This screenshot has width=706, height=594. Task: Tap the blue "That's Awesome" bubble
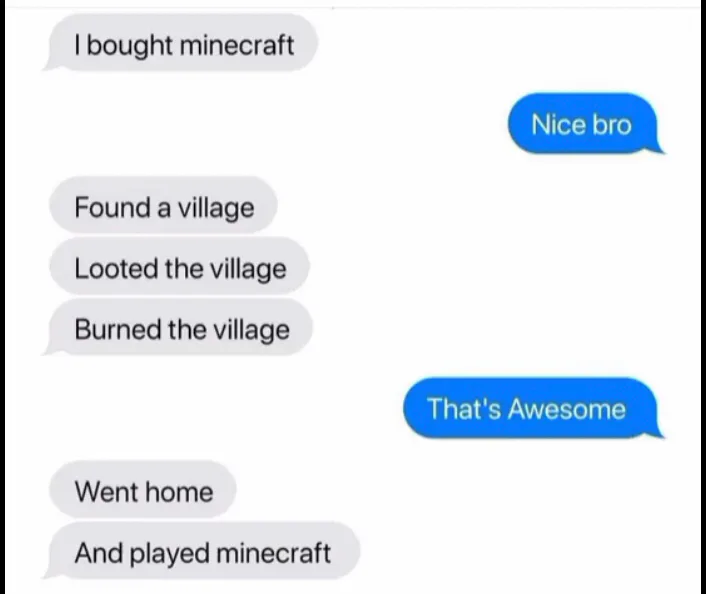coord(533,408)
